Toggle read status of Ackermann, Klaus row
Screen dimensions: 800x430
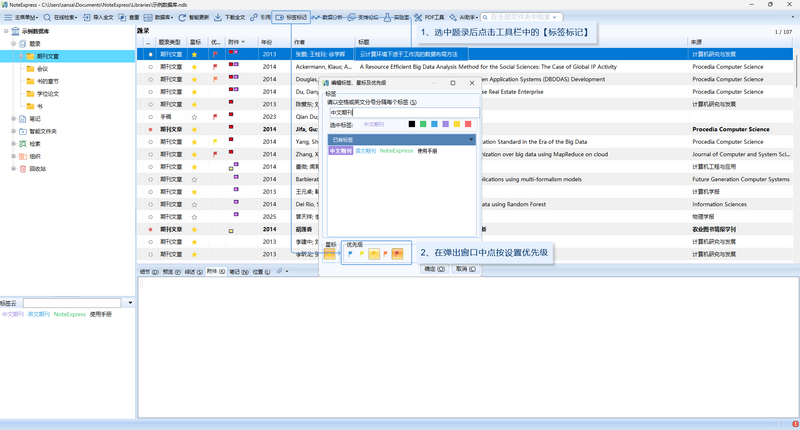pos(151,67)
